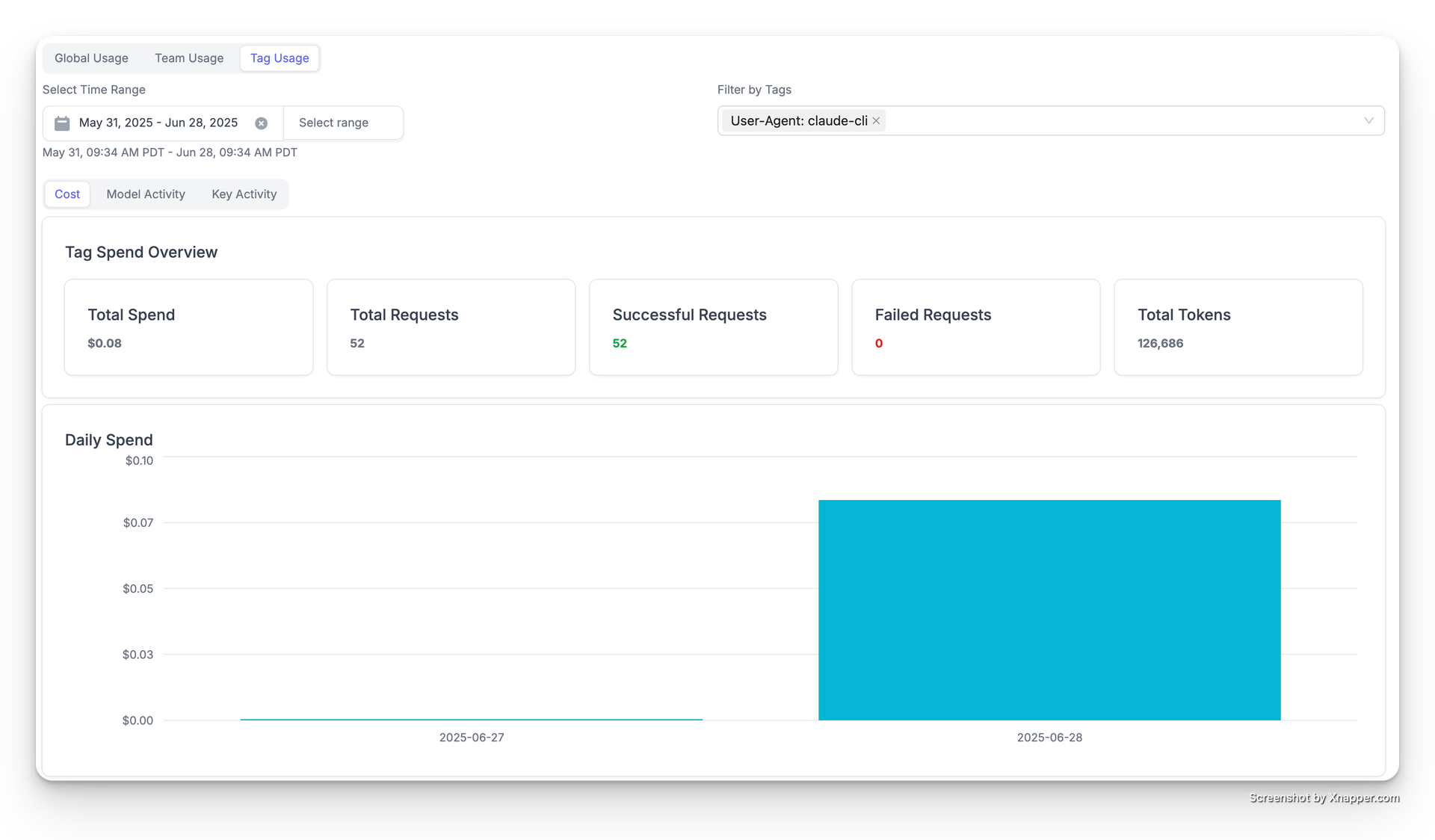Click the date range field showing May 31 - Jun 28
Viewport: 1435px width, 840px height.
158,123
